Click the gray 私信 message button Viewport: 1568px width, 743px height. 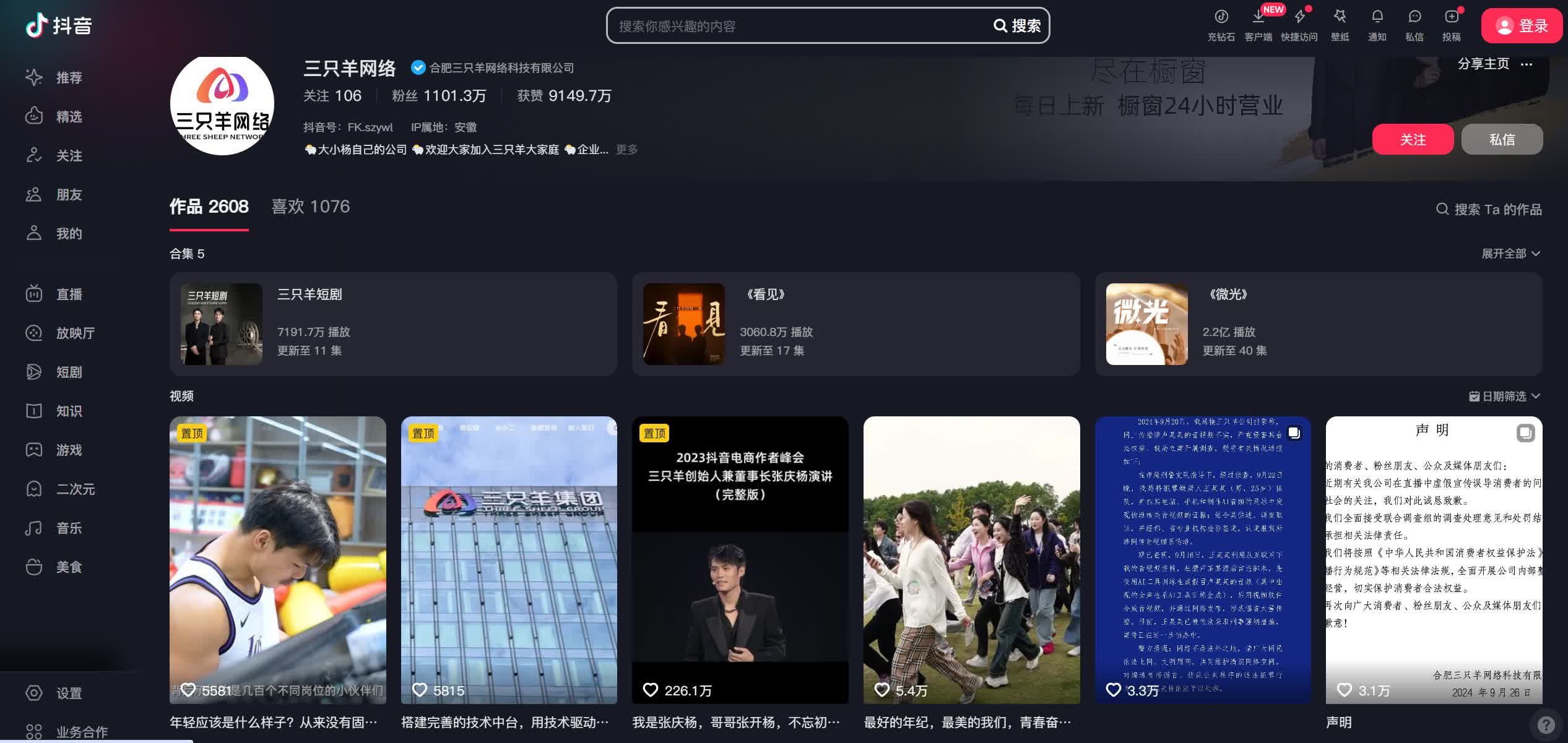pyautogui.click(x=1502, y=139)
